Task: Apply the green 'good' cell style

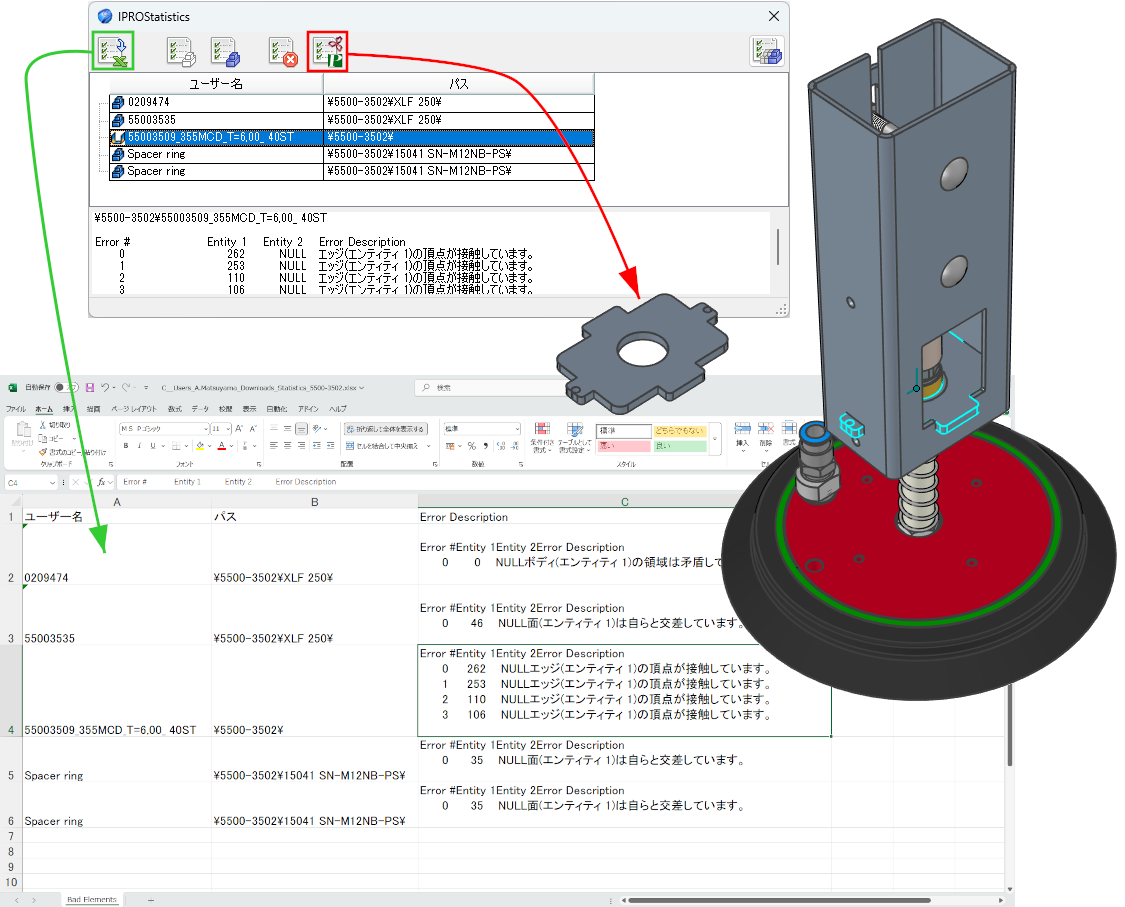Action: (x=680, y=446)
